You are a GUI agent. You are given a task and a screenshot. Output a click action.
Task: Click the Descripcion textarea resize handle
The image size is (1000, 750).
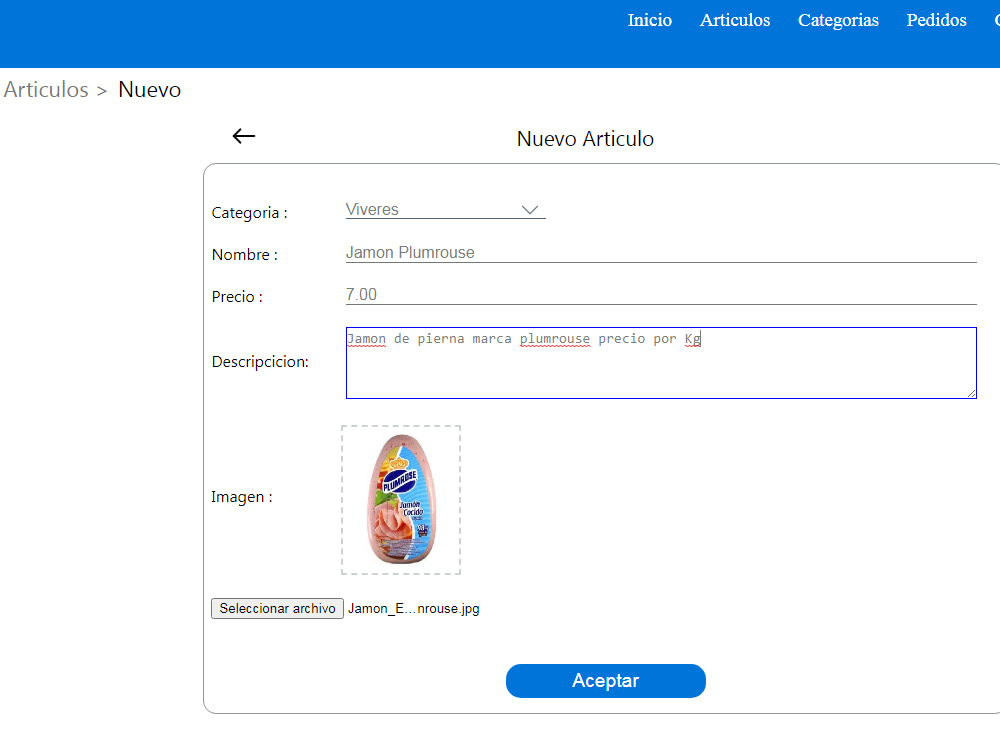pos(971,393)
